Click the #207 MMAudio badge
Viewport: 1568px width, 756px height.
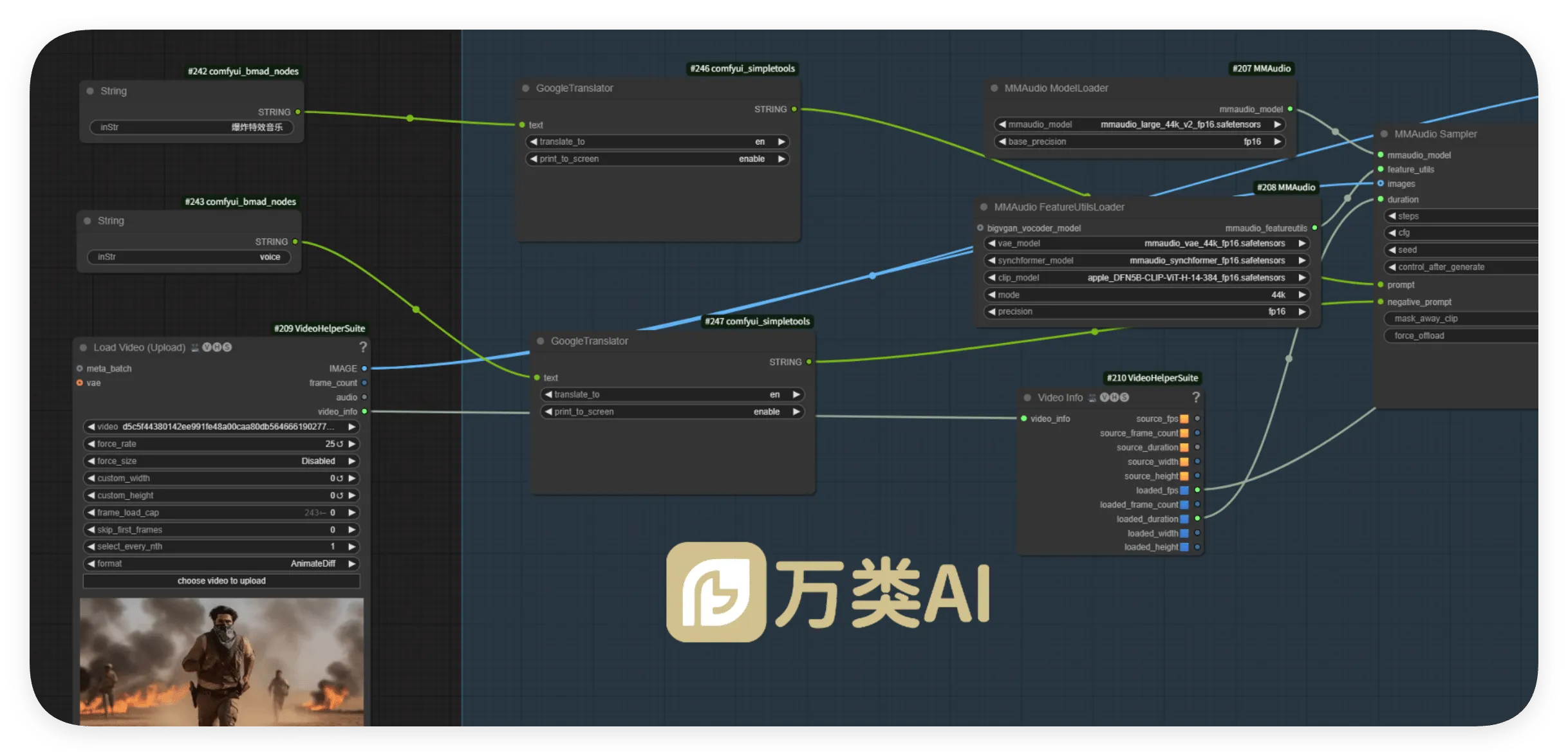point(1262,69)
